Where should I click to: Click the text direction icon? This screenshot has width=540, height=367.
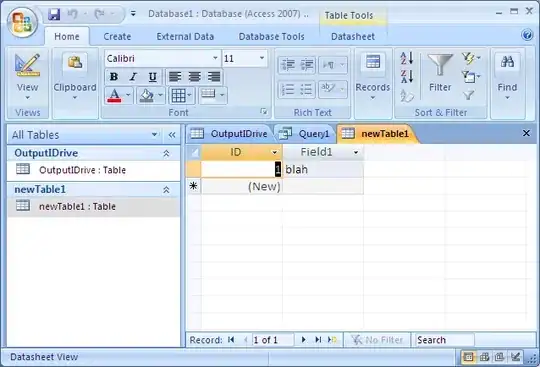pyautogui.click(x=329, y=65)
